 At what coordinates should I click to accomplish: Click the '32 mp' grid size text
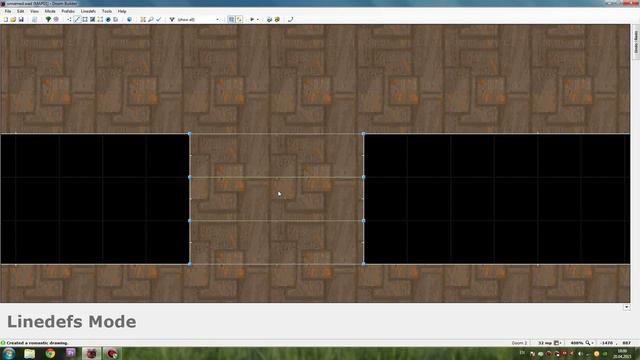pos(545,343)
